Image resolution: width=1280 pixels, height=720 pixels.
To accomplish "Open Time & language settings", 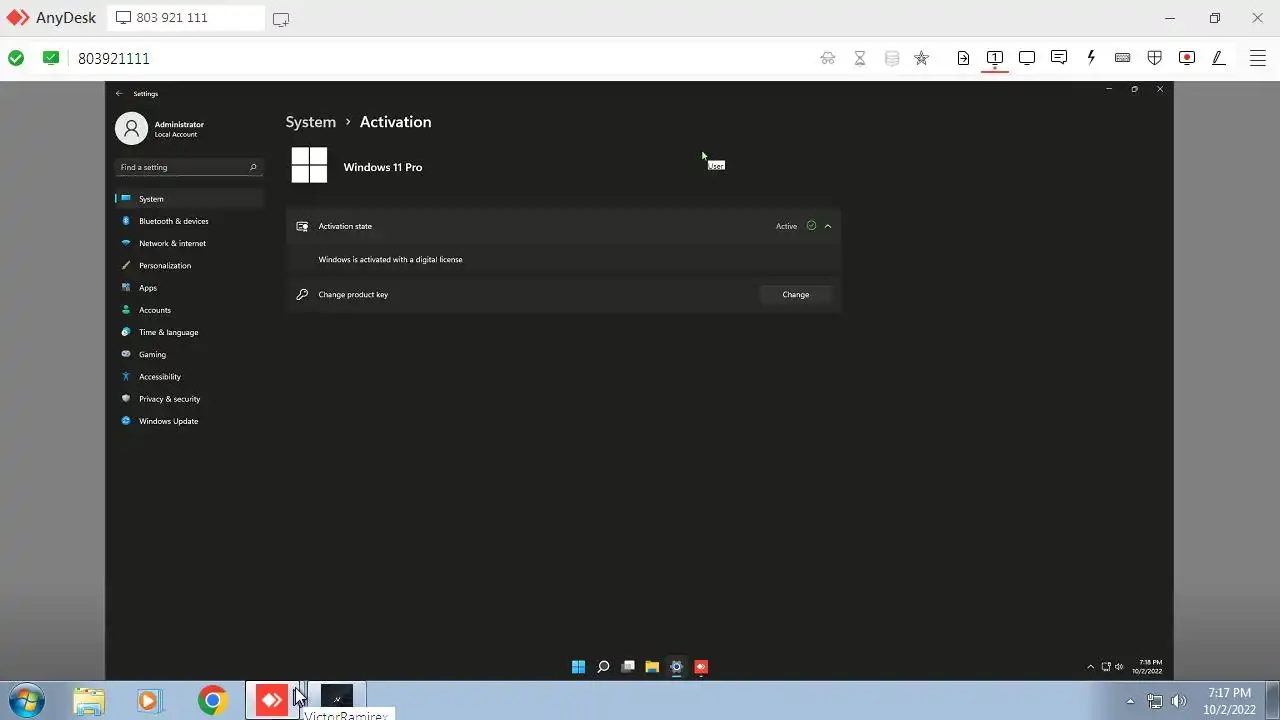I will coord(189,332).
